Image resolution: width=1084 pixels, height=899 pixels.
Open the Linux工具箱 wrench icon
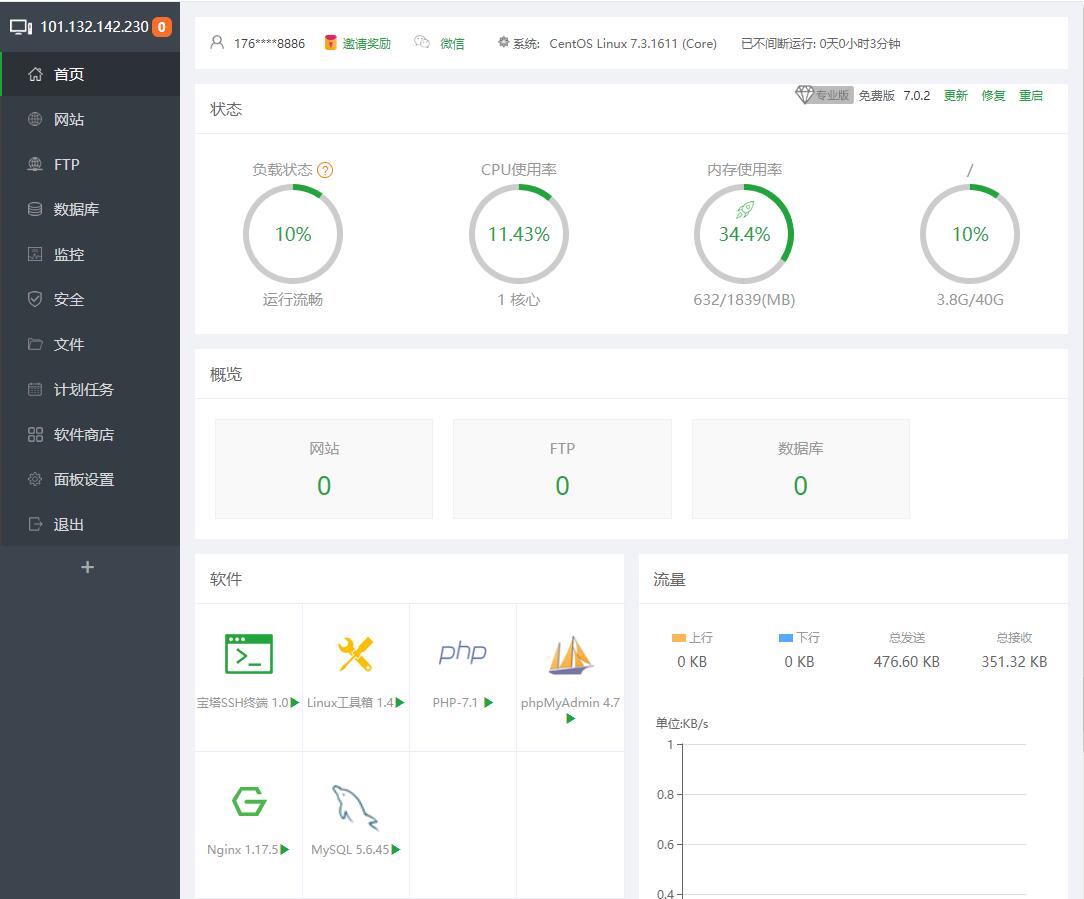(x=355, y=654)
